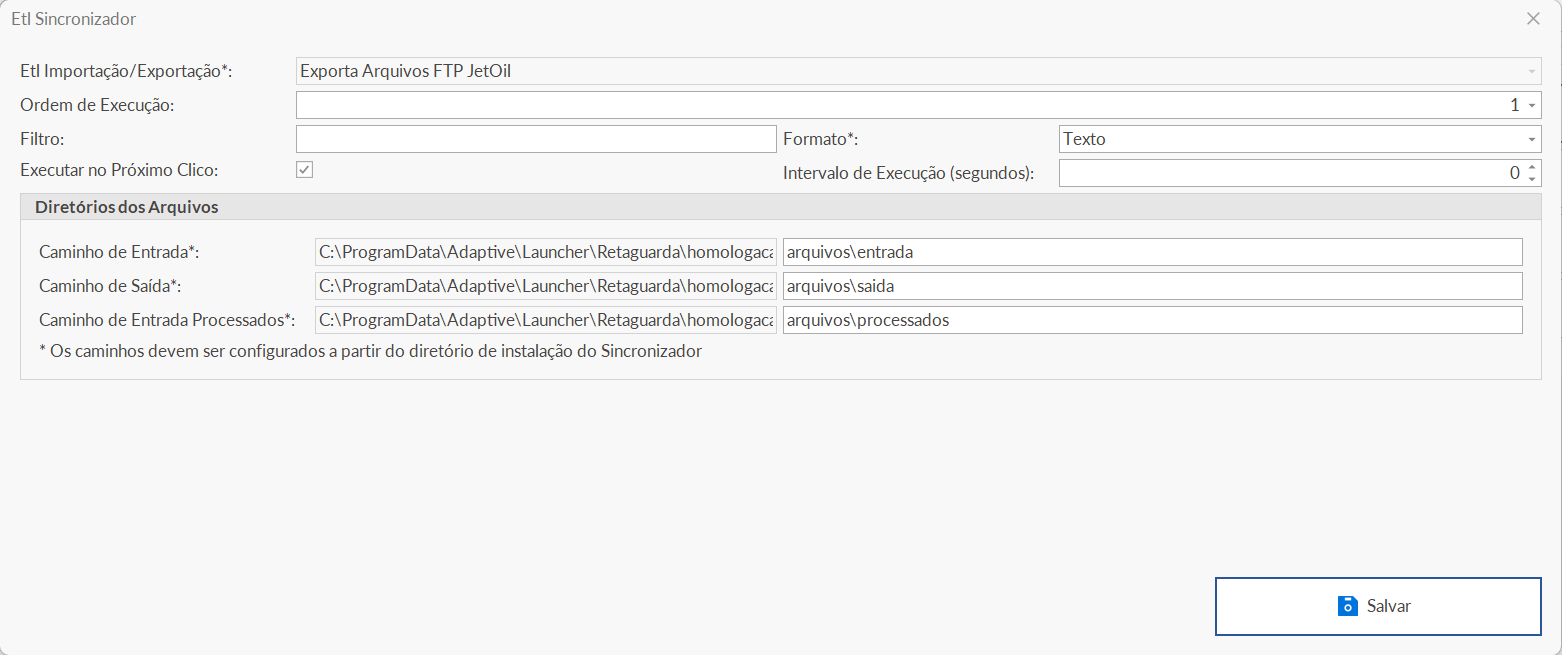This screenshot has height=655, width=1562.
Task: Close the Etl Sincronizador window
Action: pyautogui.click(x=1532, y=18)
